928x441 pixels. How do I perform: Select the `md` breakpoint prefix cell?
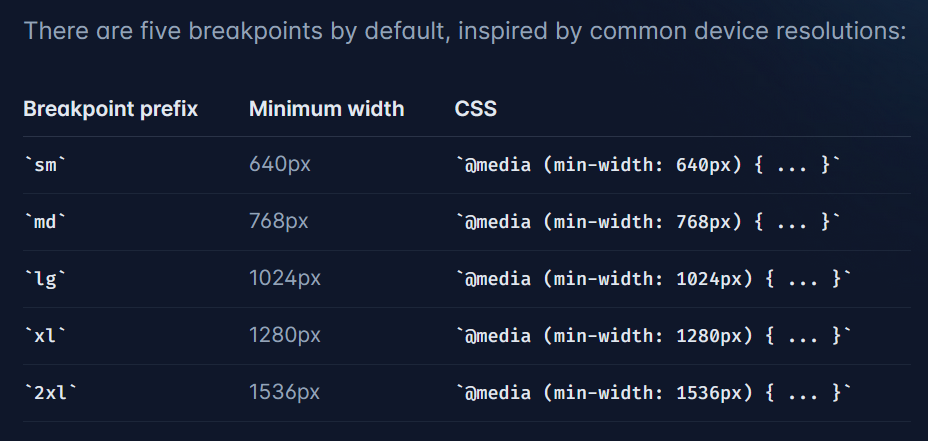[45, 221]
